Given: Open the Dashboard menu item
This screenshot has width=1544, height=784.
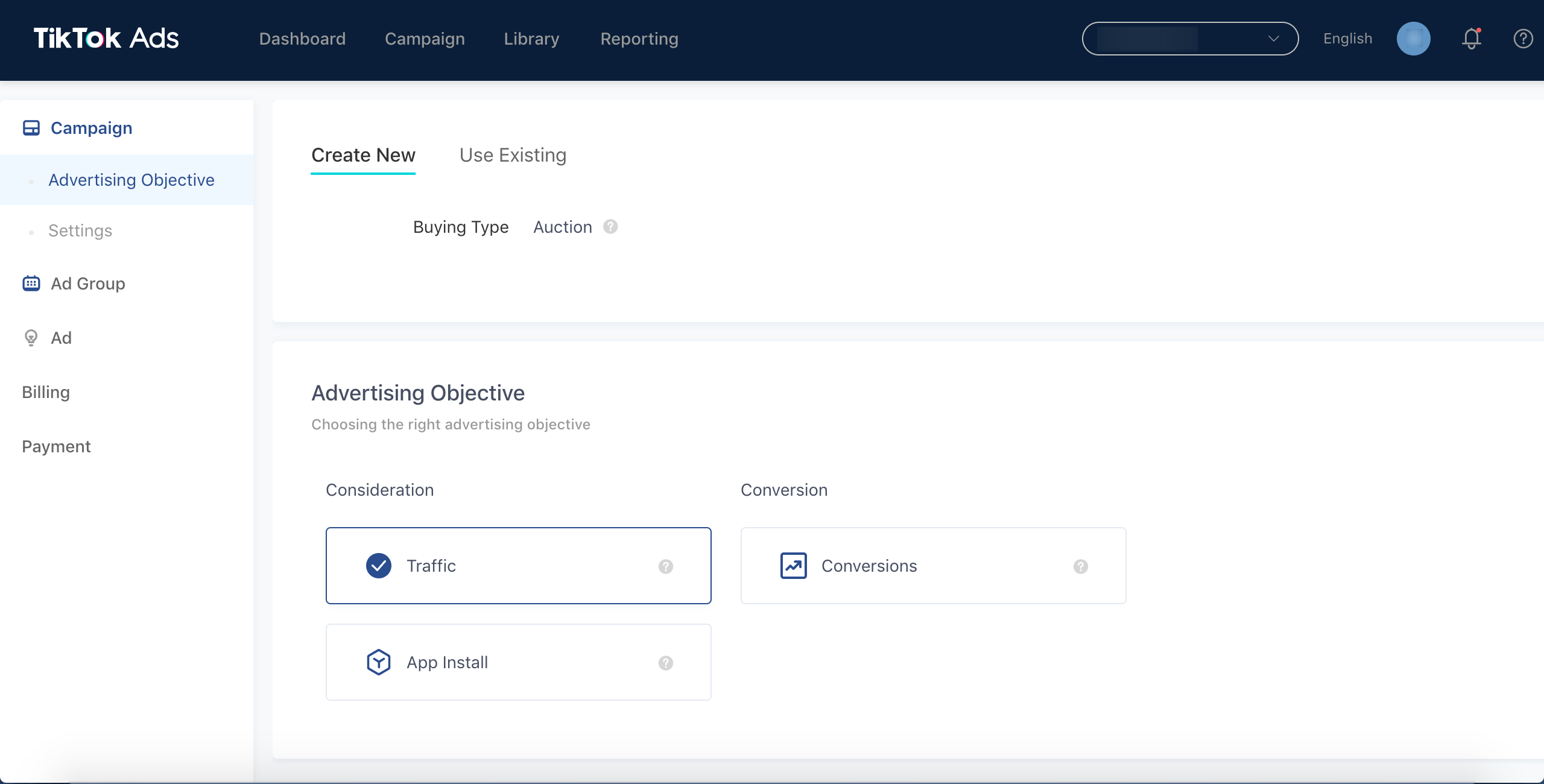Looking at the screenshot, I should 302,37.
